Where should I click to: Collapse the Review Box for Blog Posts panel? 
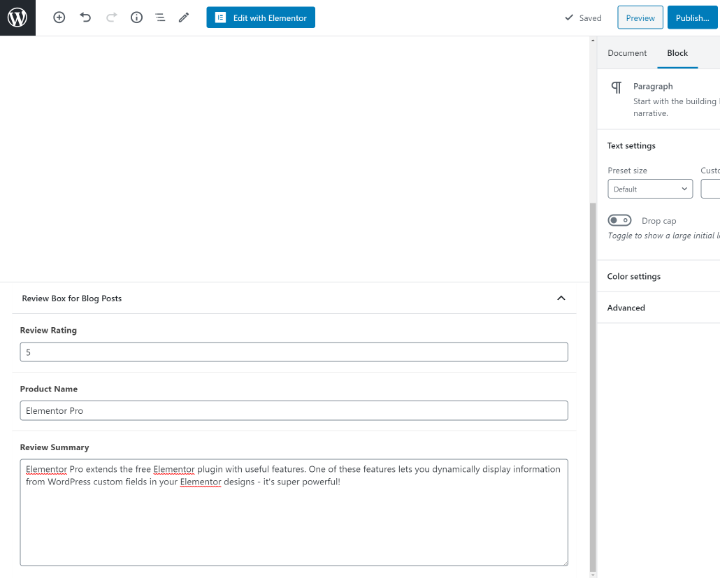click(x=561, y=298)
